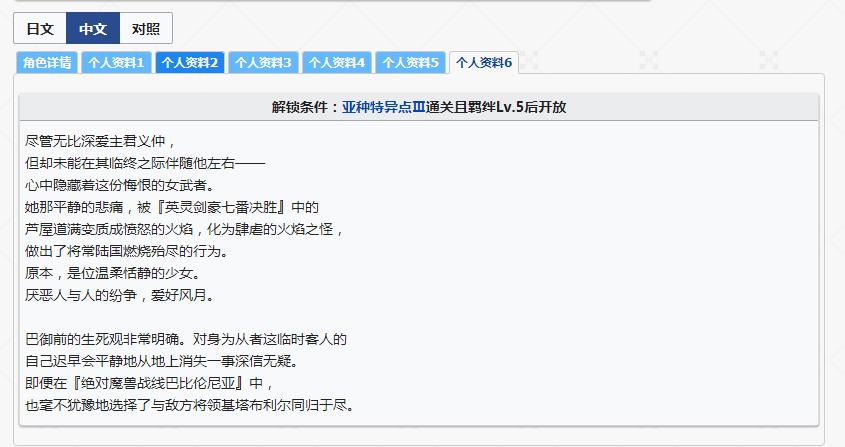Click the line 但却未能在其临终之际伴随他左右
This screenshot has width=845, height=447.
coord(145,163)
